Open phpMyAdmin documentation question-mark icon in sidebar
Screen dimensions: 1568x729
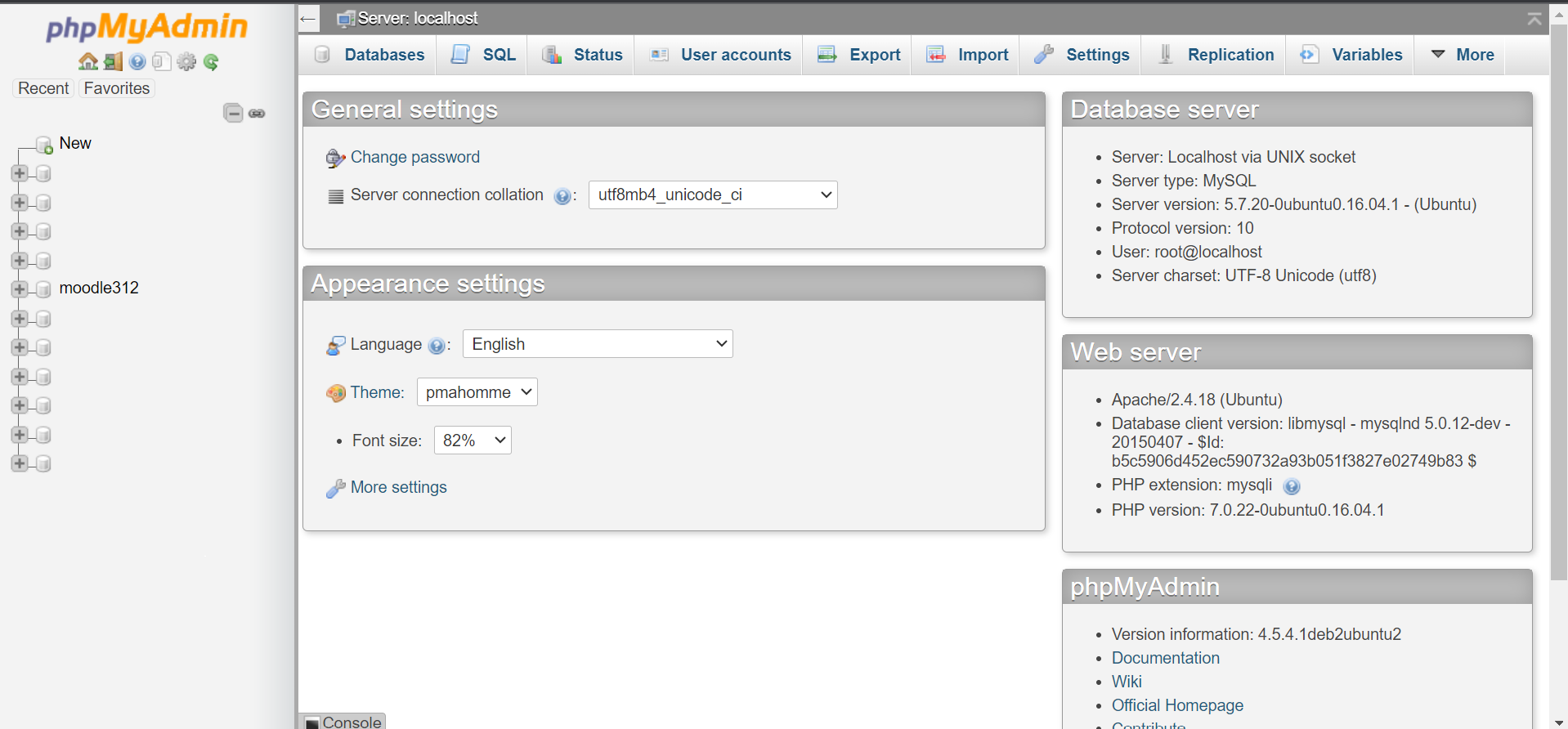137,61
